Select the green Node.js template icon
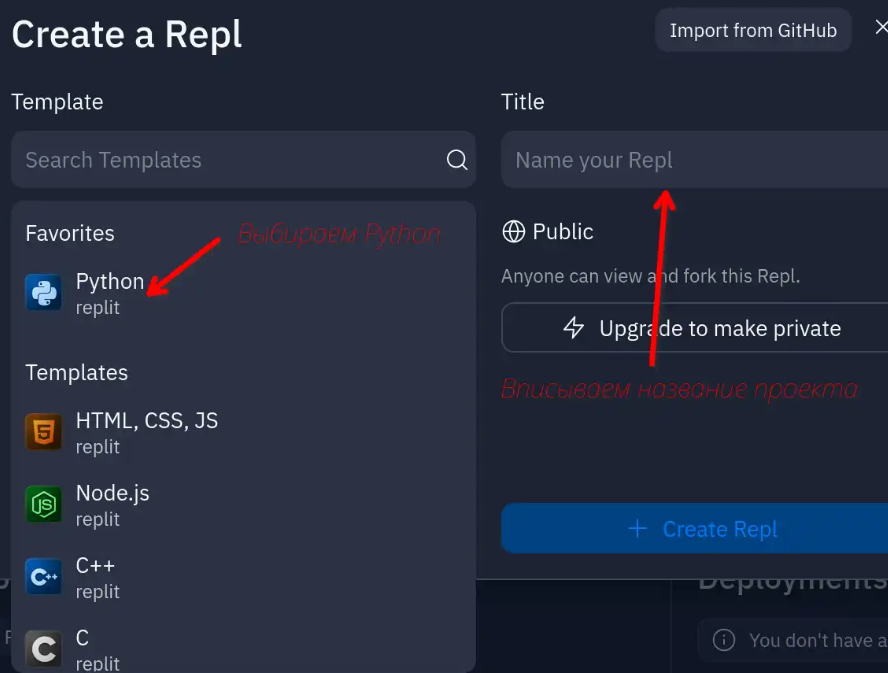This screenshot has width=888, height=673. click(43, 505)
